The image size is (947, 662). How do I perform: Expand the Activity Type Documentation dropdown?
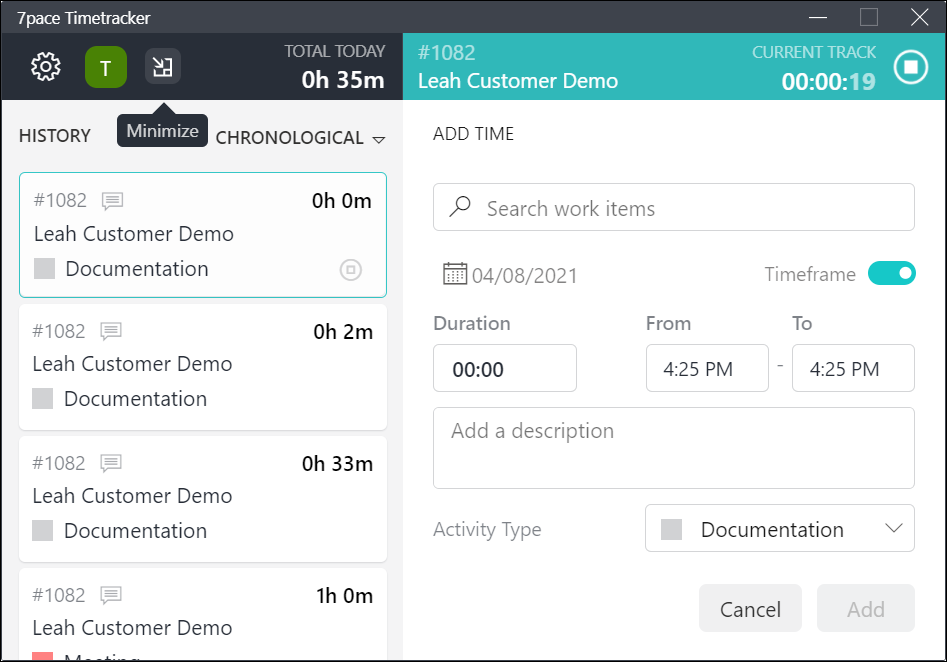click(x=780, y=529)
